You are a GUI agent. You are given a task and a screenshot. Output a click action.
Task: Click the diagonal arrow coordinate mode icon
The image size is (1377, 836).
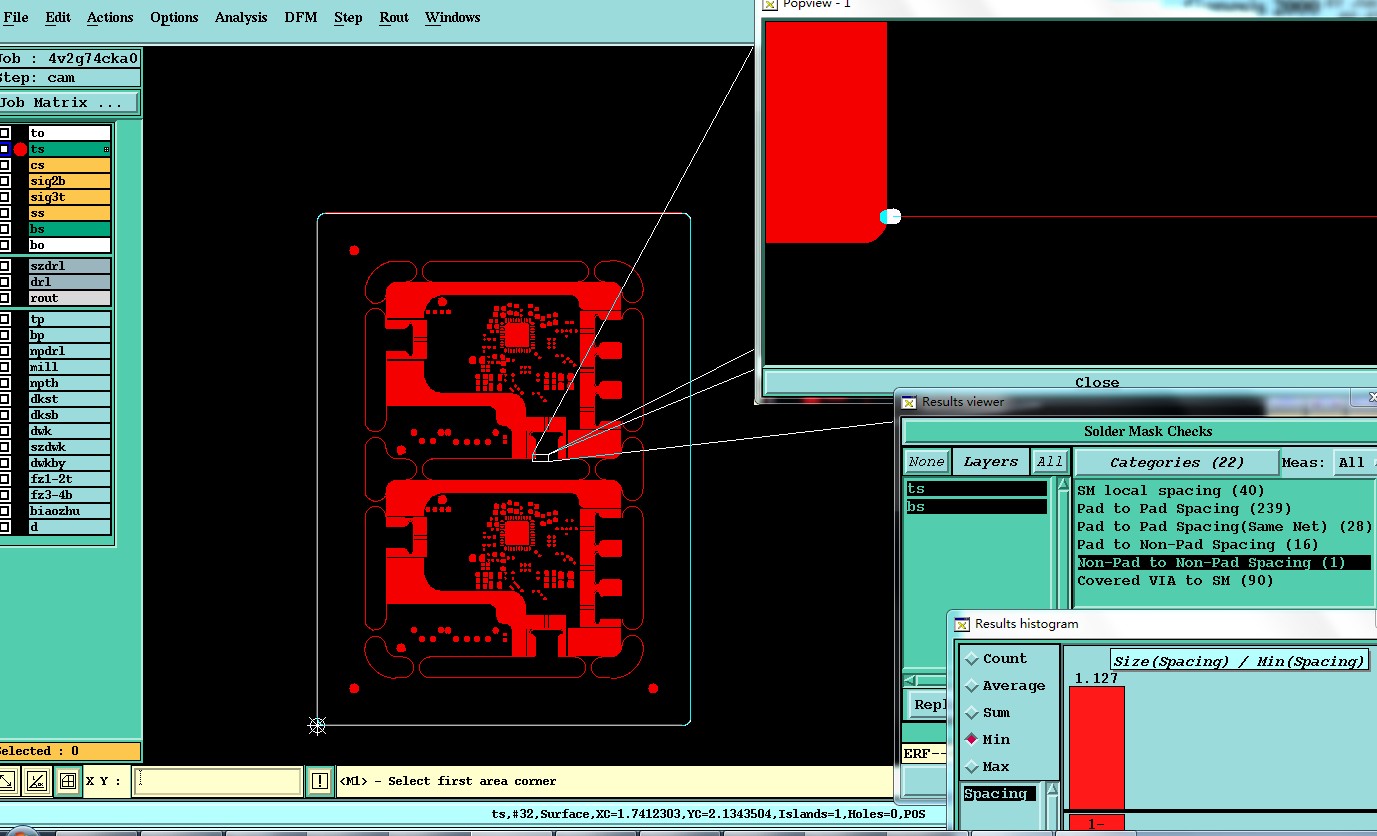[7, 781]
